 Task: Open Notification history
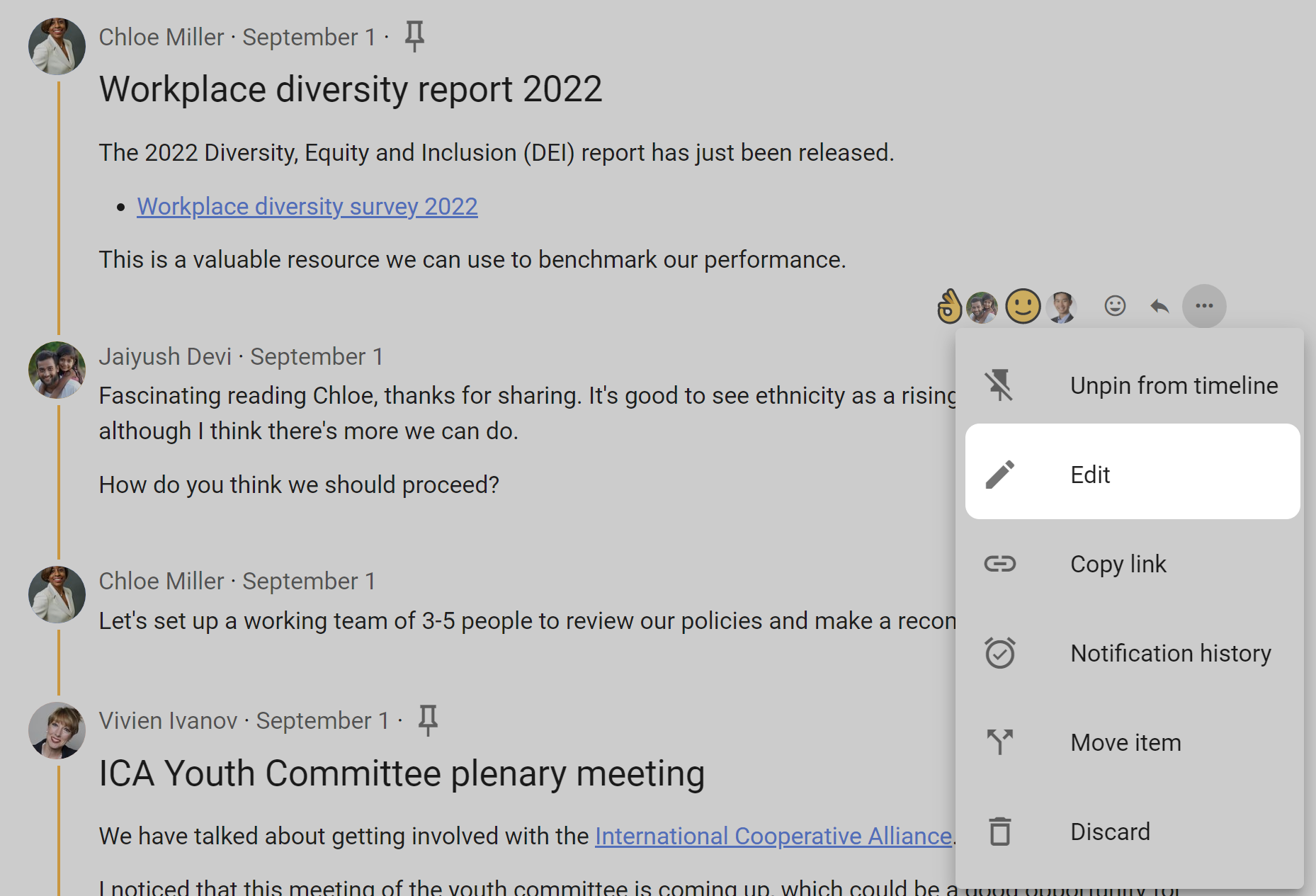(x=1132, y=653)
